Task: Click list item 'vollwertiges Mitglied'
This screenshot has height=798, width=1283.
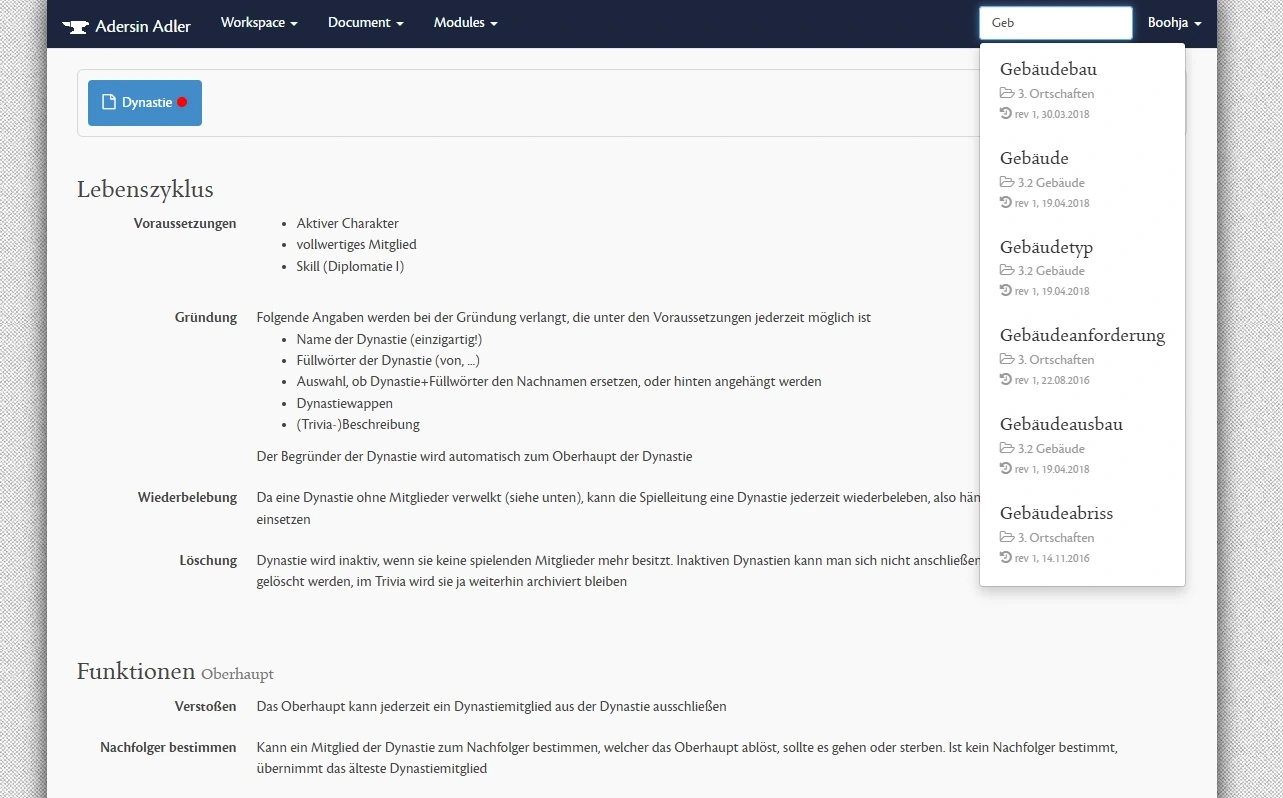Action: (x=356, y=244)
